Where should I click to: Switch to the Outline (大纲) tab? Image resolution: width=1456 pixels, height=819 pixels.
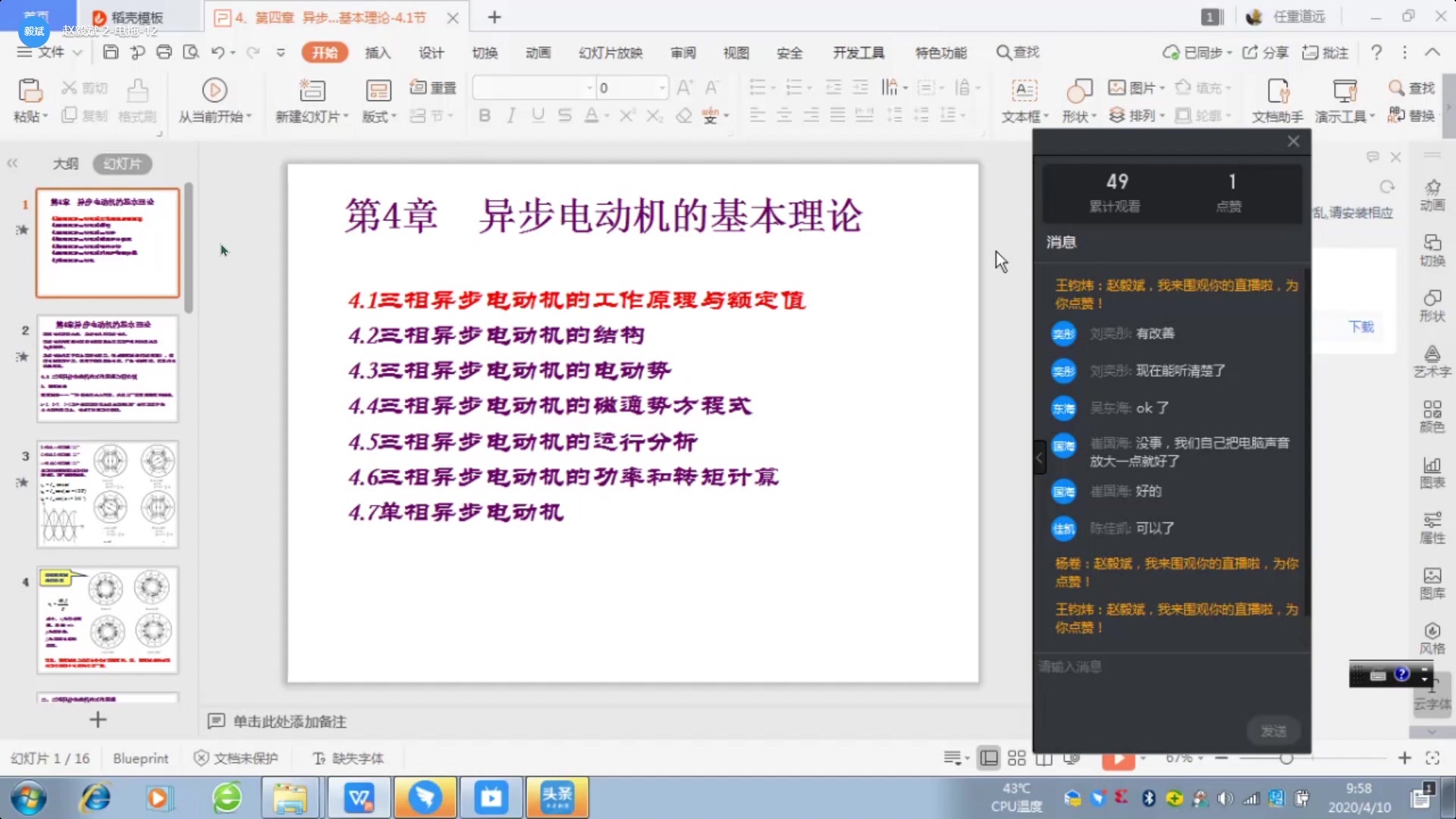click(65, 163)
